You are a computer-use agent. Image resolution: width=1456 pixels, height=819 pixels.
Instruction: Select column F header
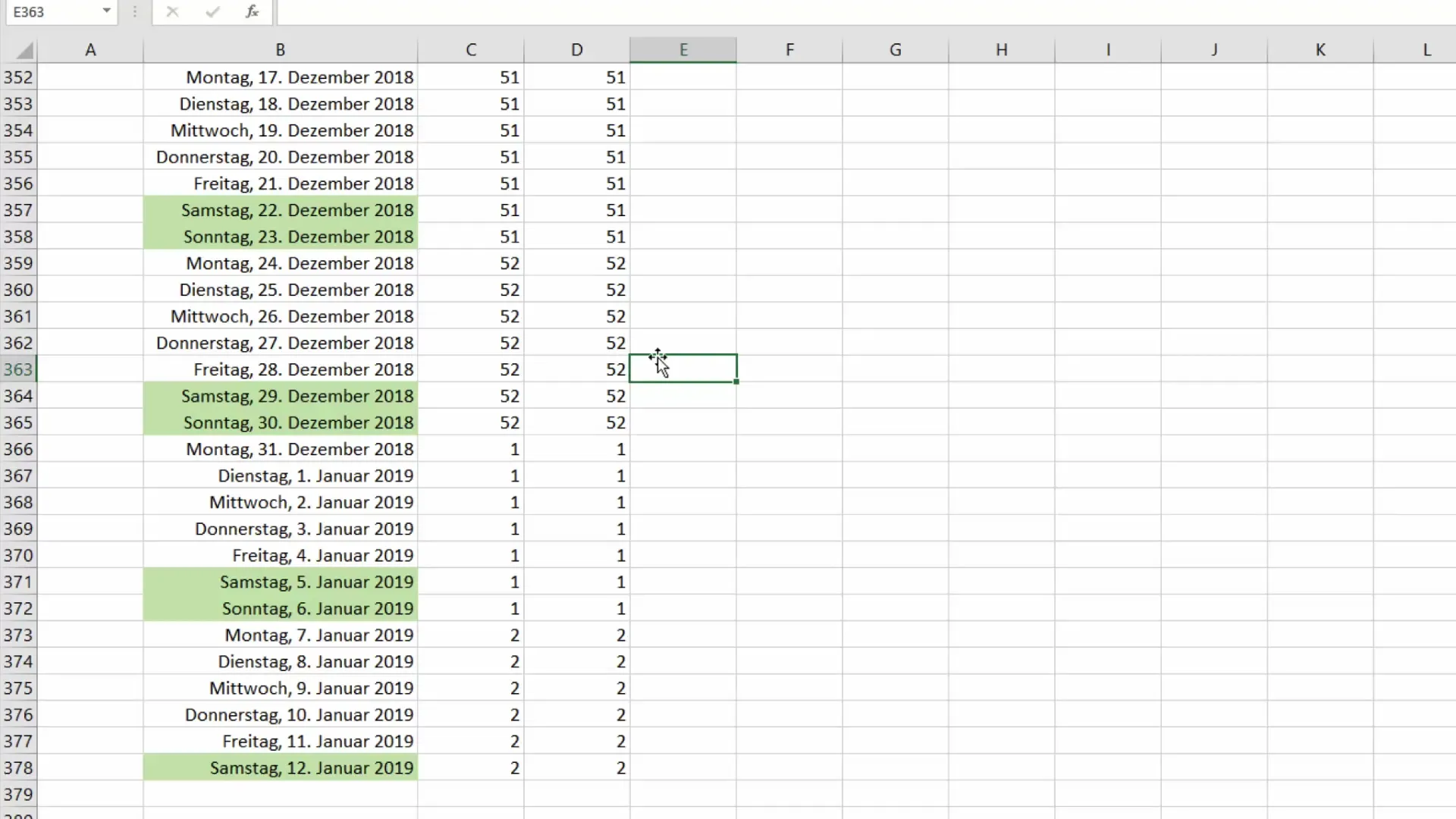(789, 50)
